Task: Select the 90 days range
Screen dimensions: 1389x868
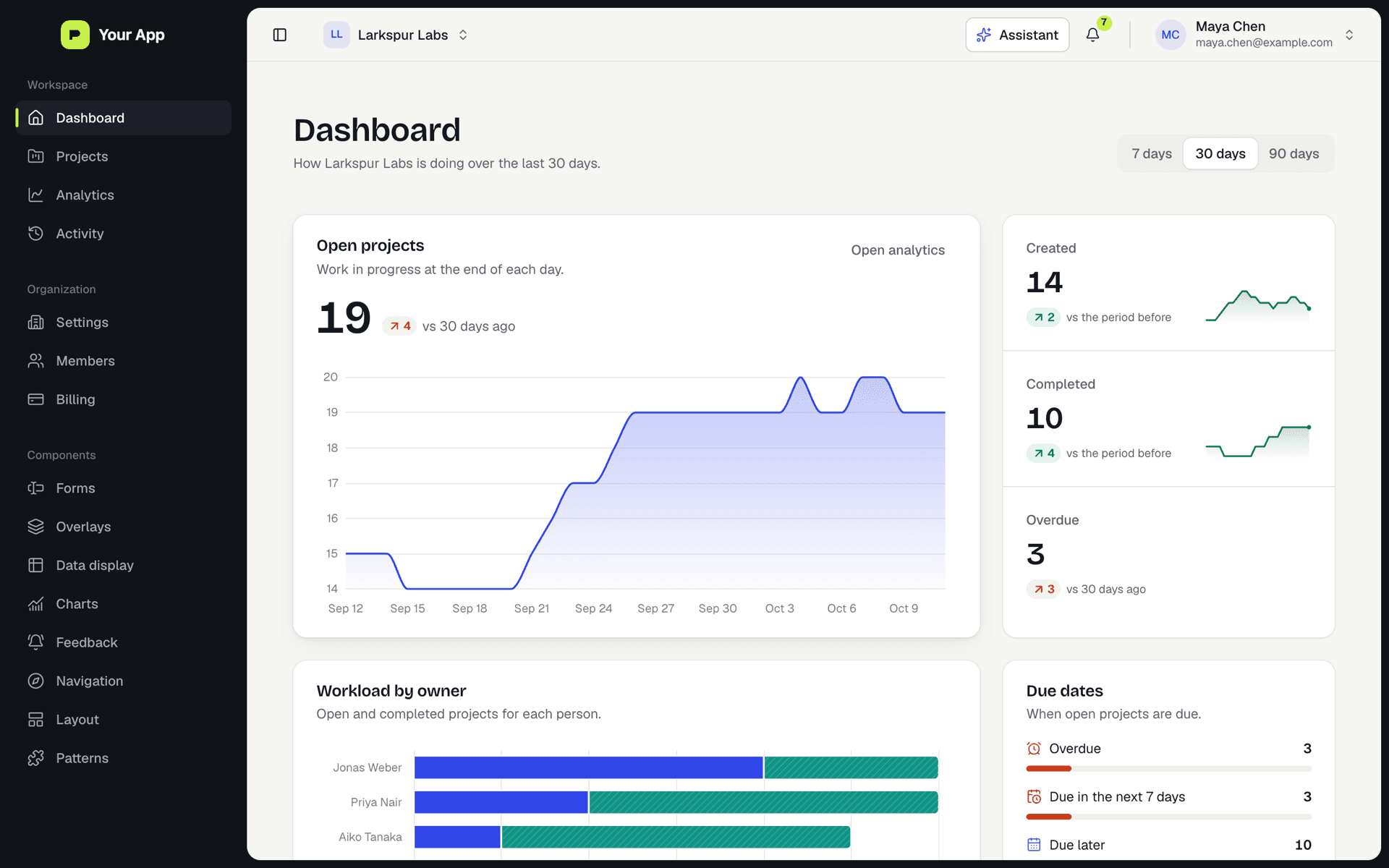Action: click(x=1294, y=153)
